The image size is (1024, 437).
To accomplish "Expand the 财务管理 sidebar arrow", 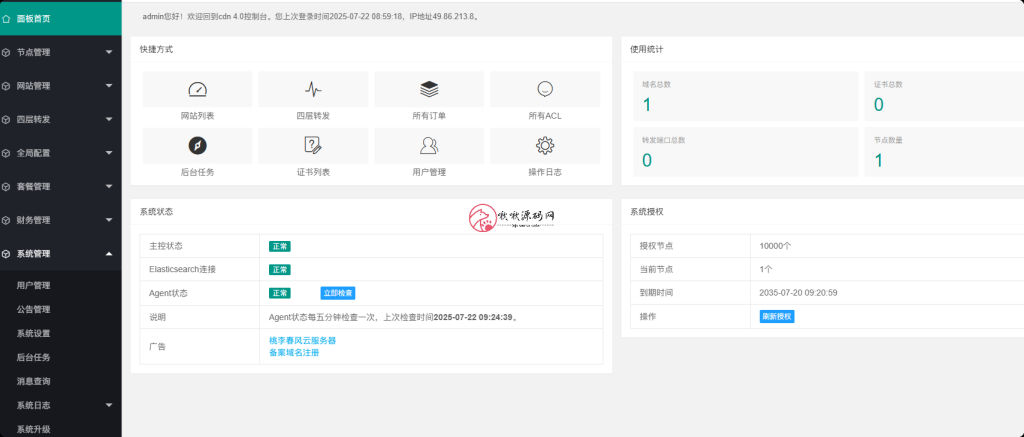I will pyautogui.click(x=109, y=220).
